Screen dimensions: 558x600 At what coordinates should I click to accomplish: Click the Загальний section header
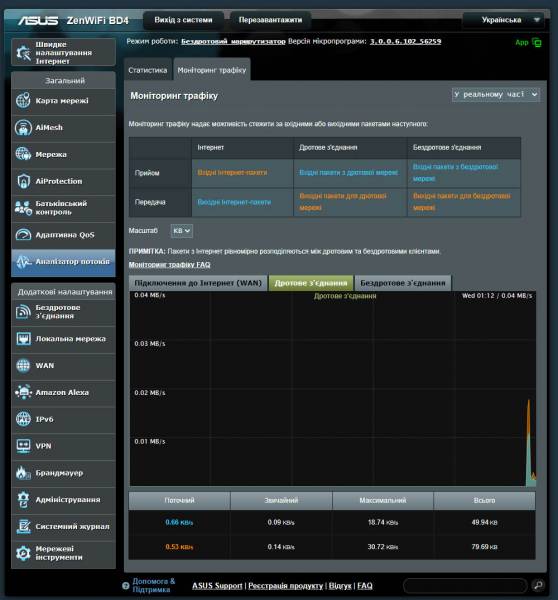(64, 81)
